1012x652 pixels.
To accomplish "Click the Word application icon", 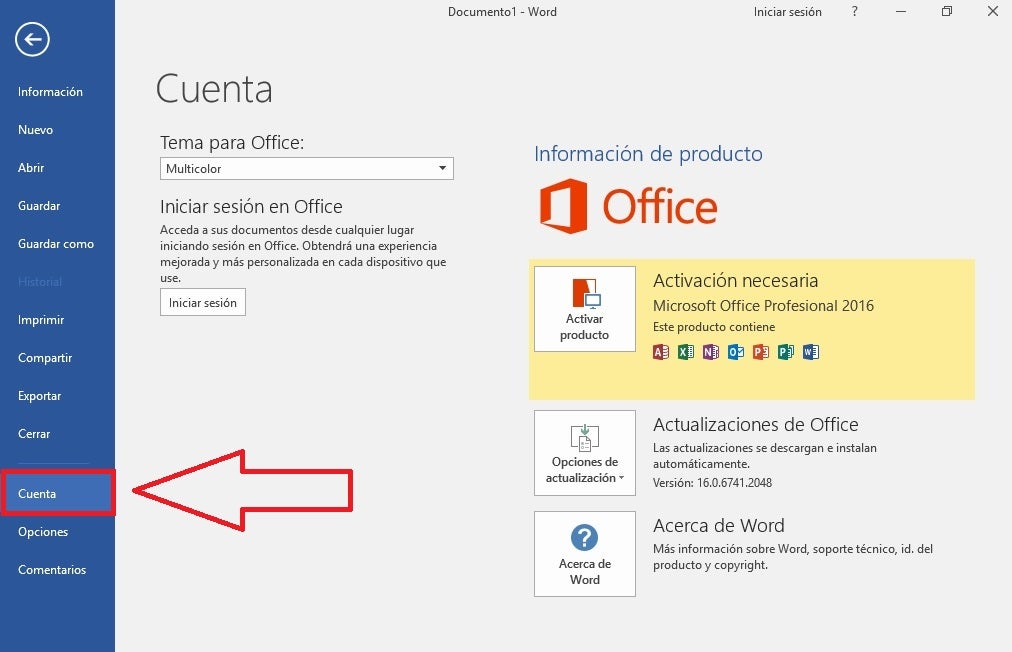I will coord(810,351).
